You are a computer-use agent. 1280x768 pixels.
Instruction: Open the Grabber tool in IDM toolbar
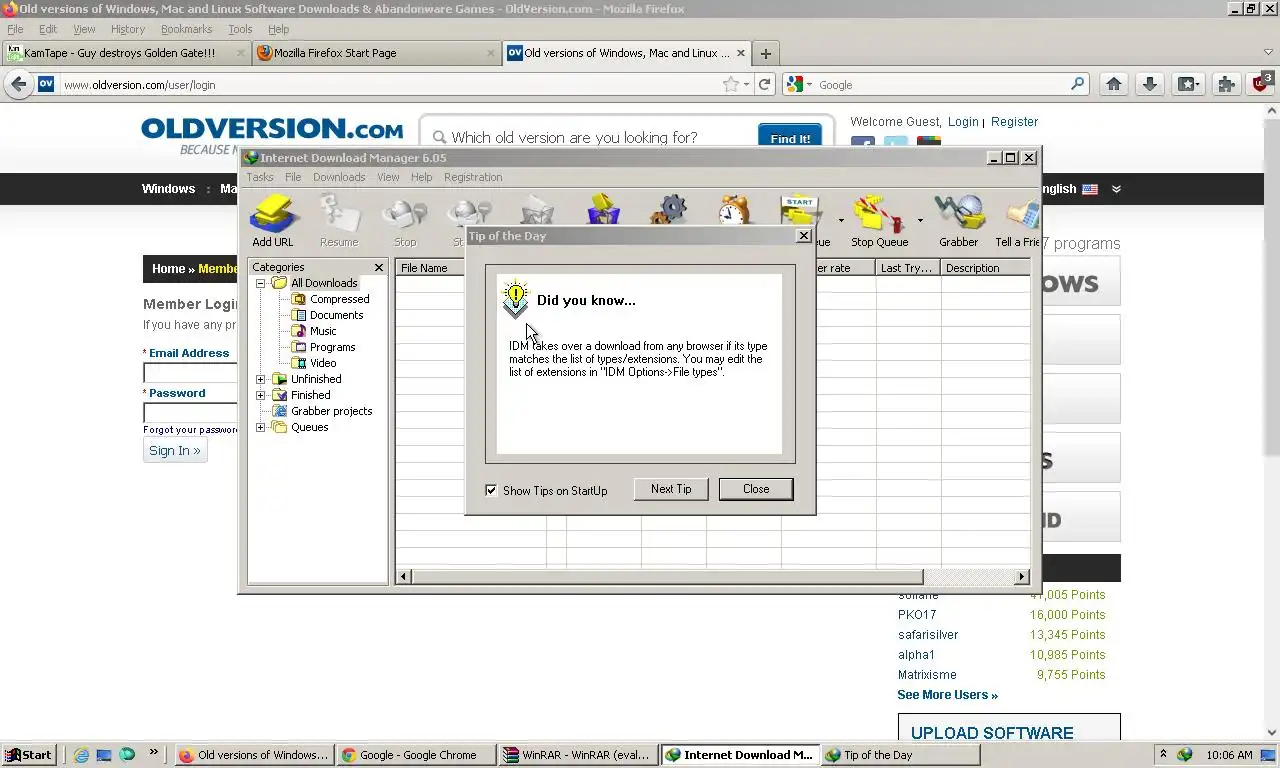tap(958, 221)
